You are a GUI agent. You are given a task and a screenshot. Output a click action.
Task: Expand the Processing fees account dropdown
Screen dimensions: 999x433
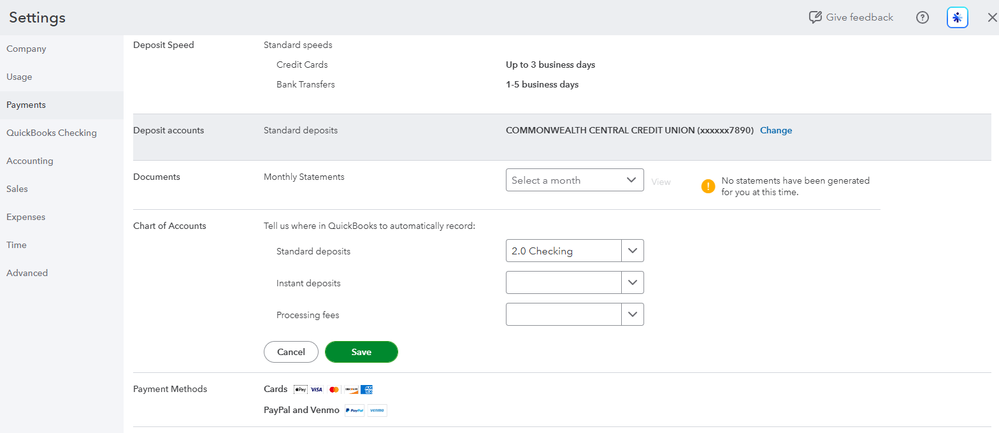(x=633, y=315)
